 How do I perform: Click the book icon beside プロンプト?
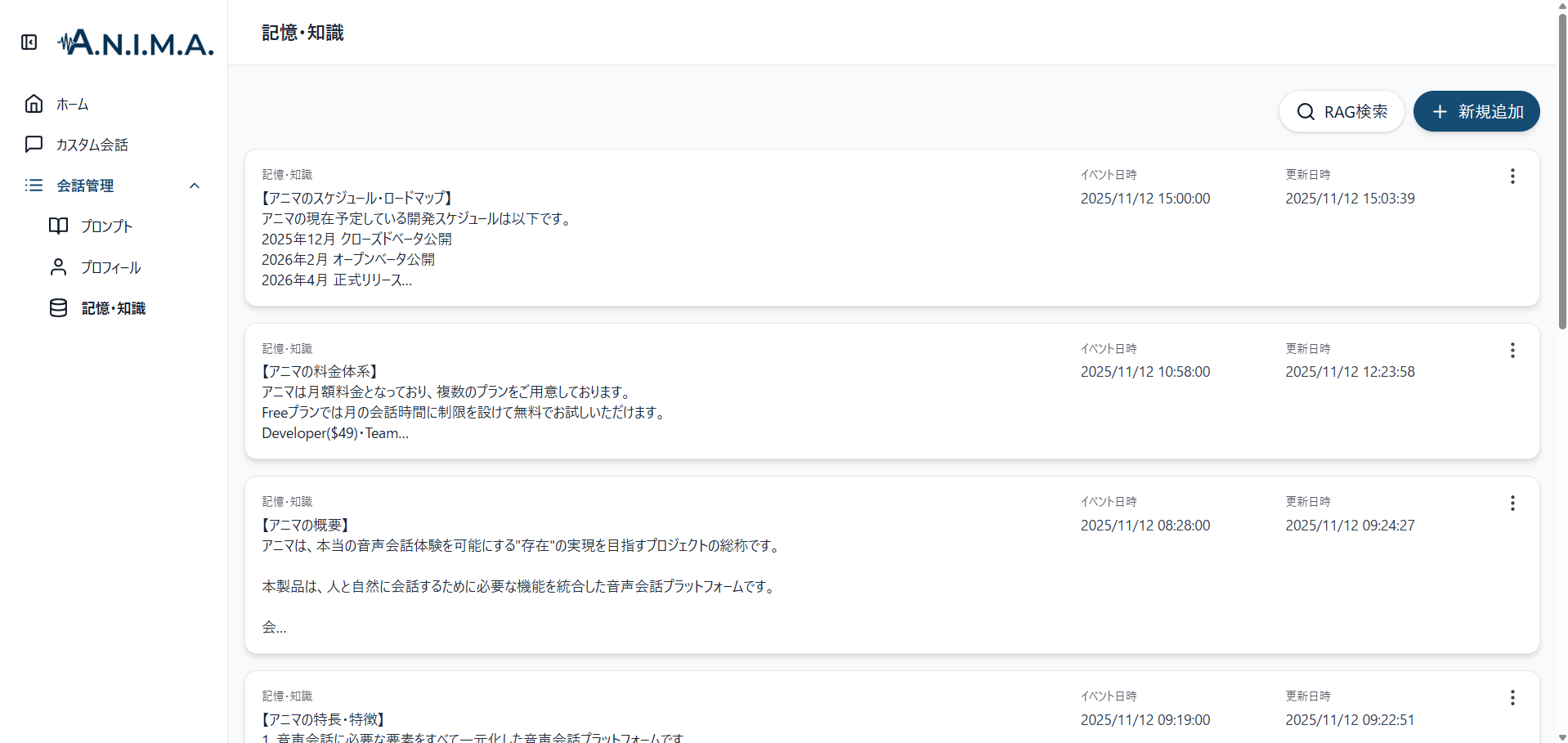(58, 226)
